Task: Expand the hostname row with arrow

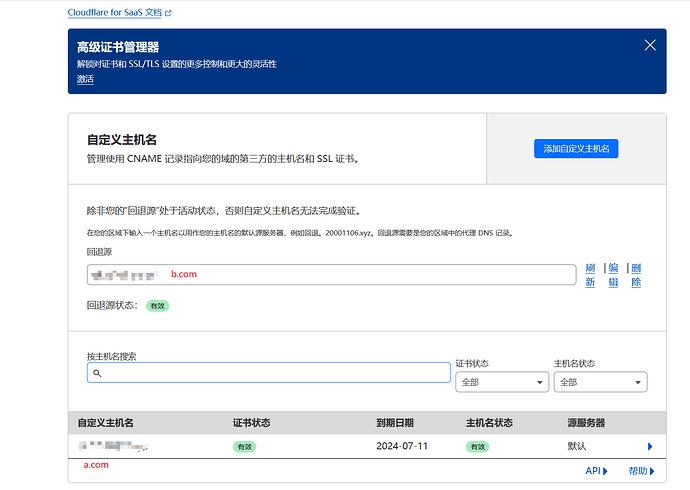Action: pos(650,446)
